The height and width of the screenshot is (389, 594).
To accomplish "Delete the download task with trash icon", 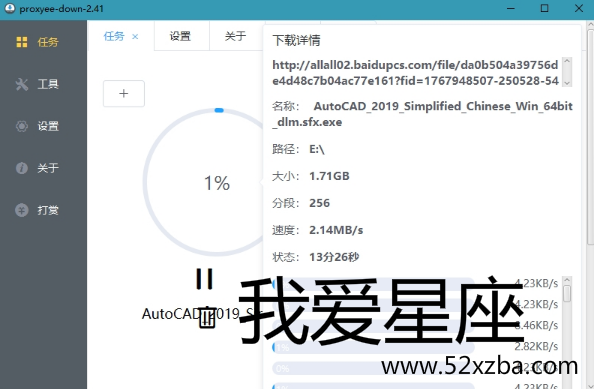I will click(x=207, y=317).
